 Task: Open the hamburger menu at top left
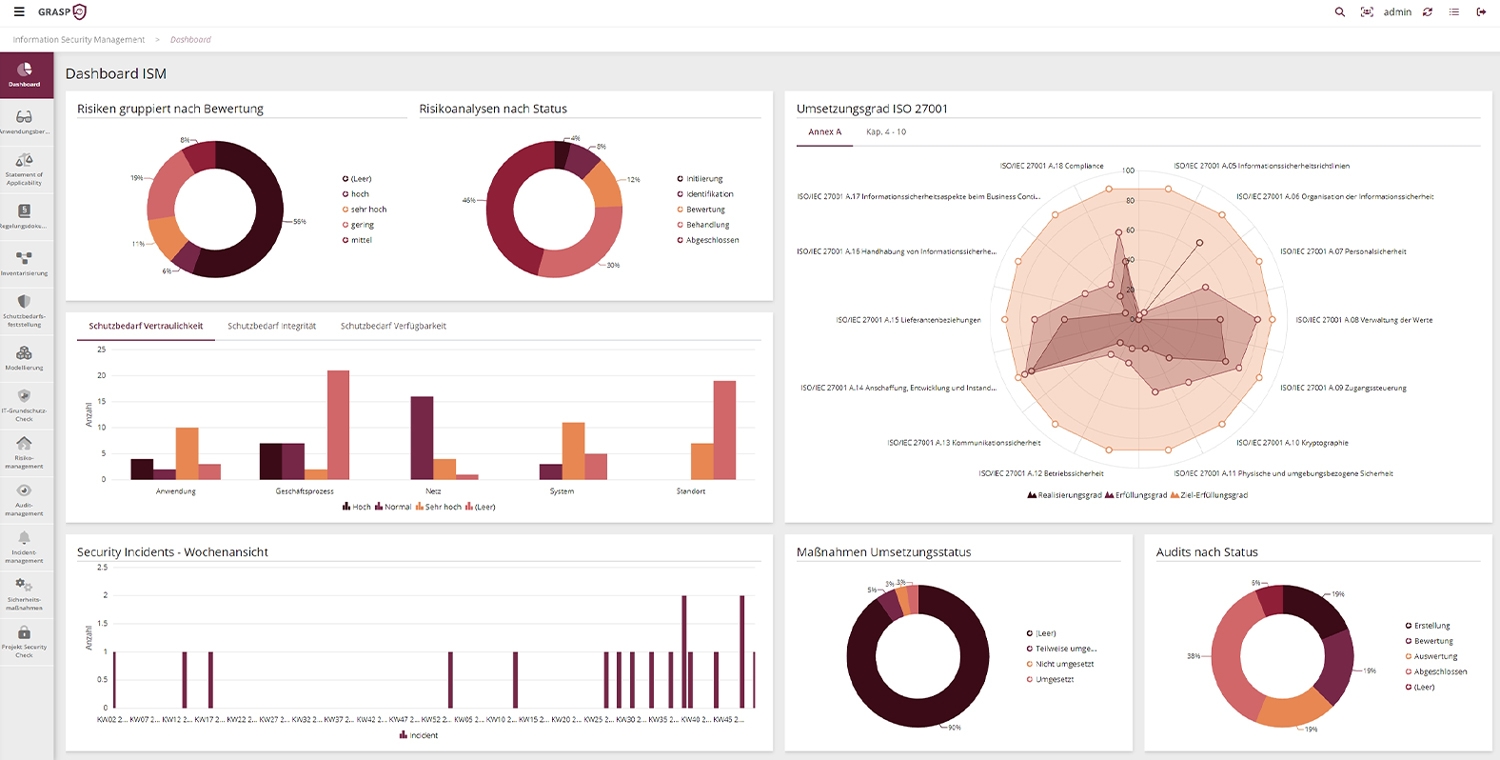click(x=18, y=11)
